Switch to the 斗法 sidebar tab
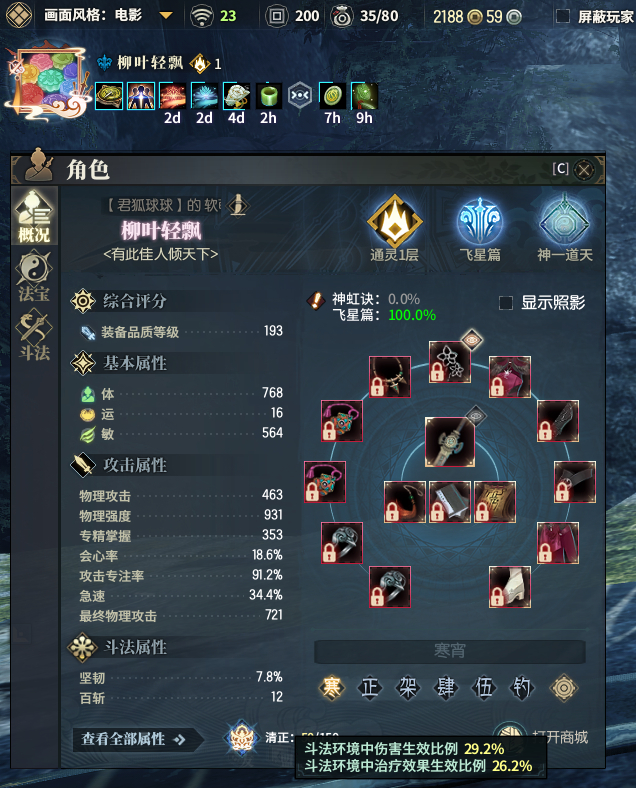This screenshot has width=636, height=788. (34, 337)
